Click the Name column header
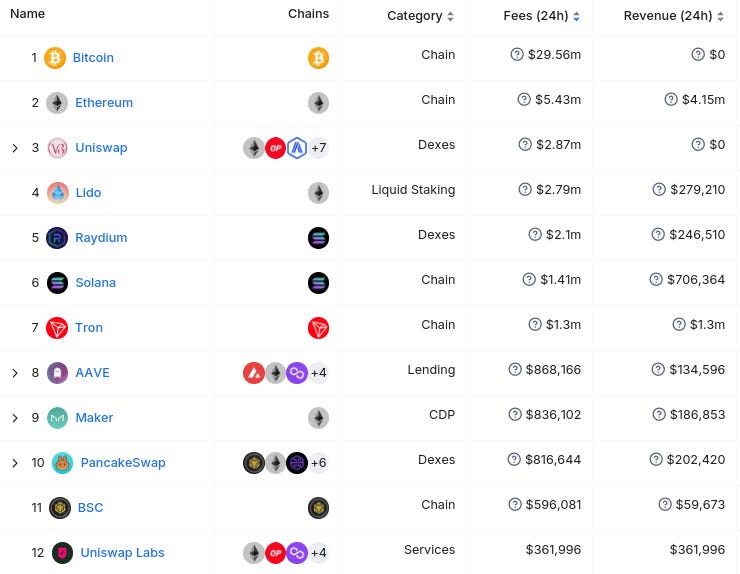Image resolution: width=740 pixels, height=574 pixels. (27, 14)
